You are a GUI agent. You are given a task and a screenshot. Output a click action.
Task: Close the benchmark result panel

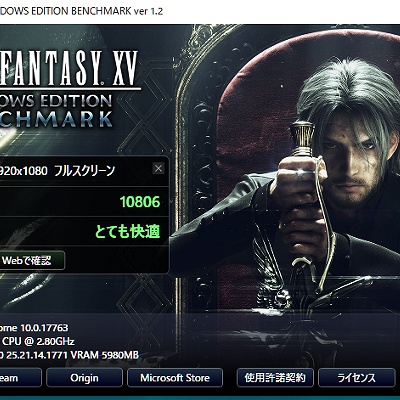point(158,169)
